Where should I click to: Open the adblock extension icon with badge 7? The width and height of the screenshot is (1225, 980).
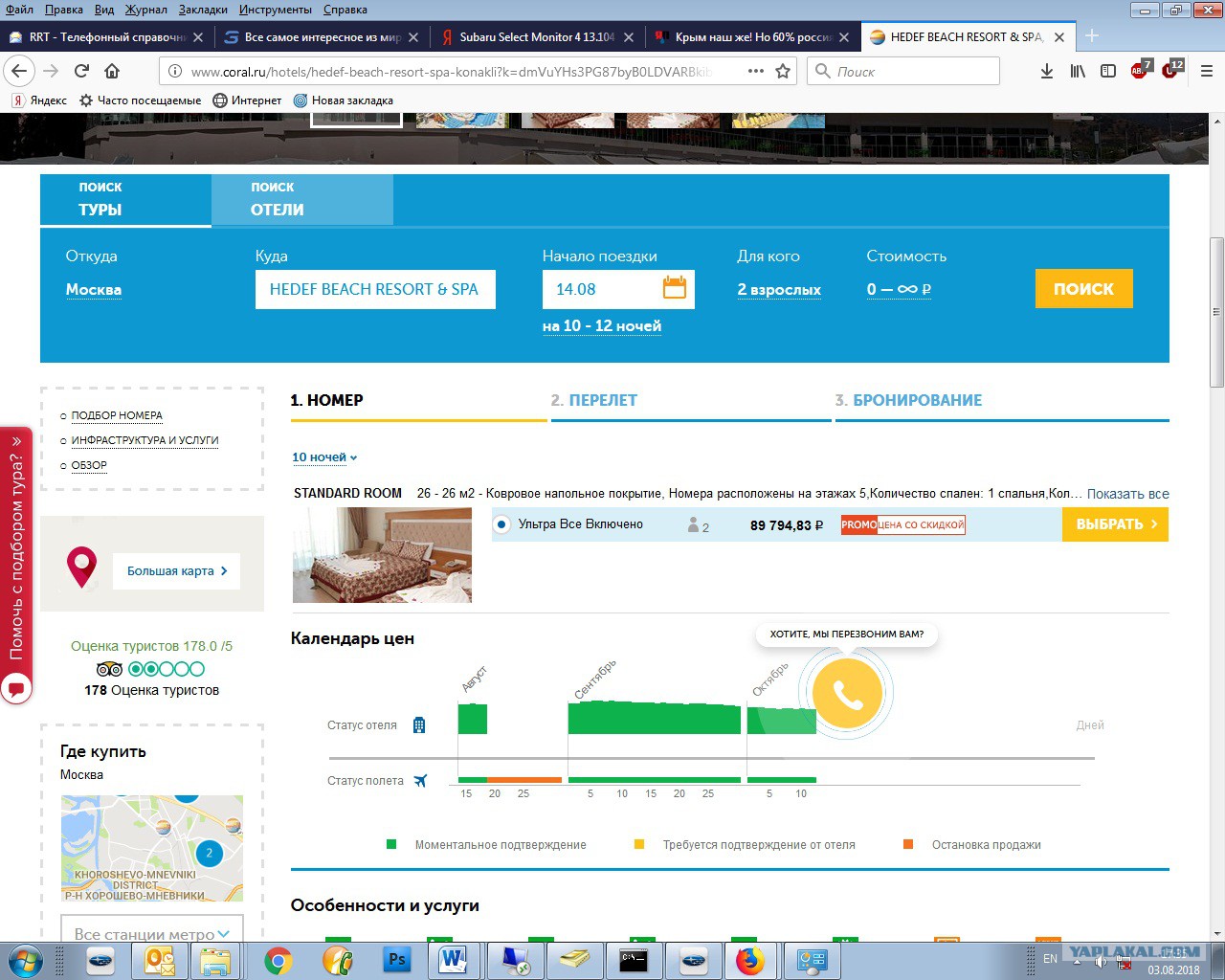(1140, 70)
